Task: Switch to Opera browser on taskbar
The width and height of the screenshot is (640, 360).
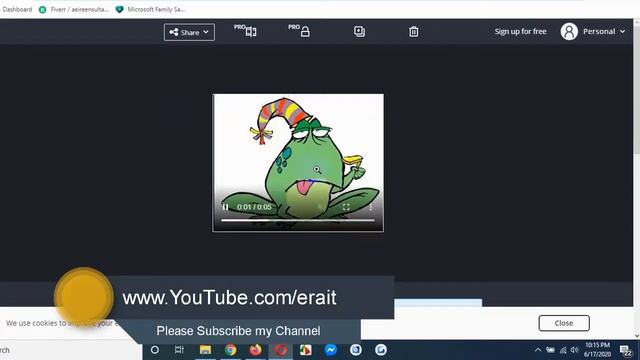Action: pyautogui.click(x=281, y=350)
